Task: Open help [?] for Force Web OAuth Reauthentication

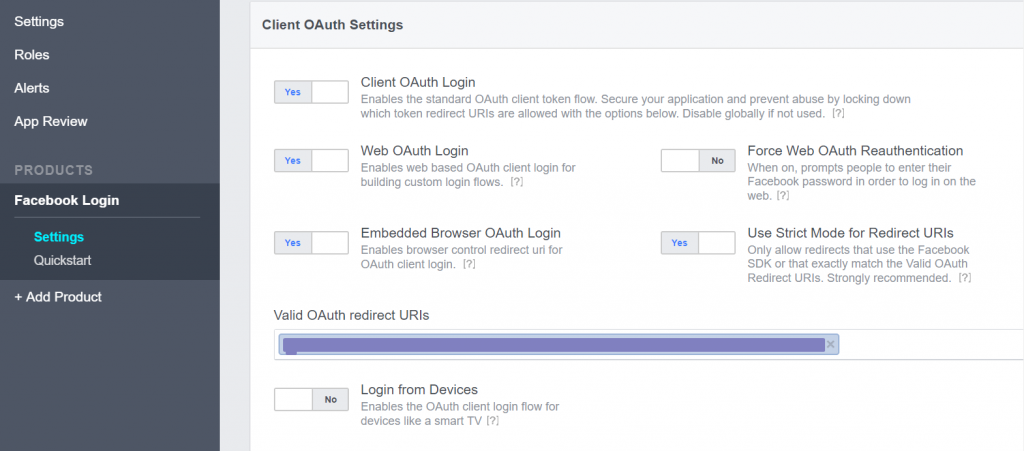Action: 783,196
